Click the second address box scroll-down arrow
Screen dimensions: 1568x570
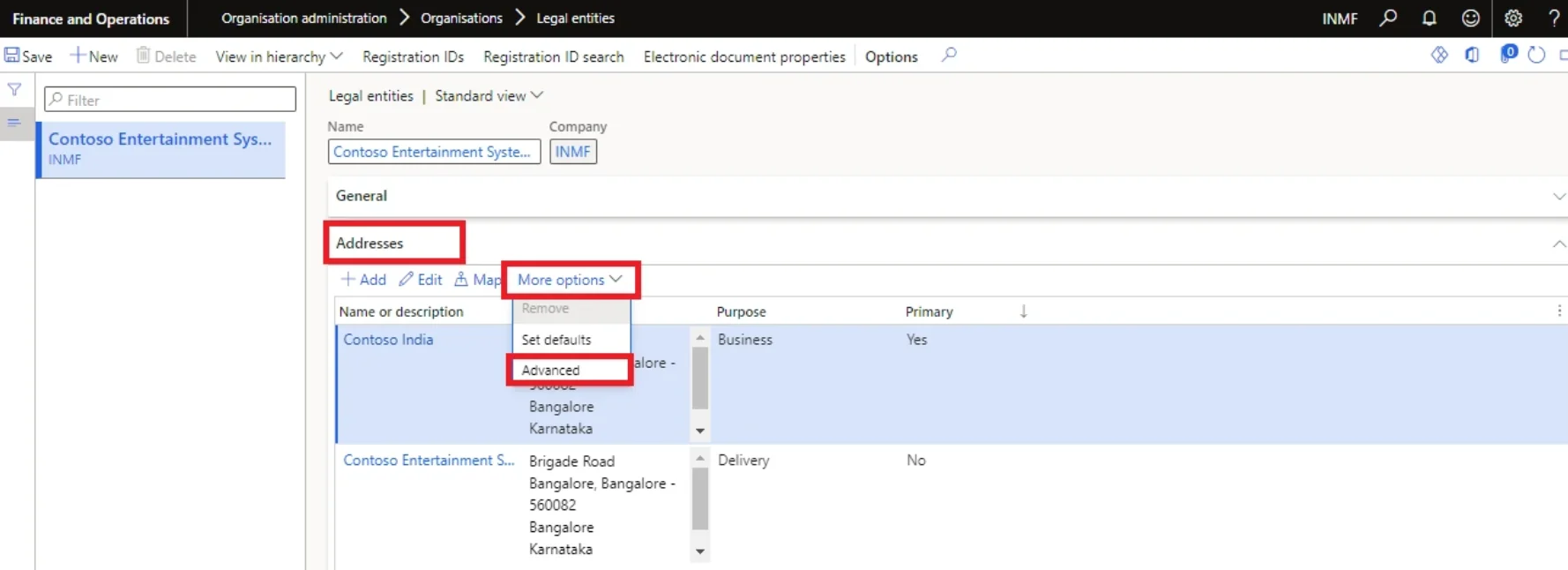click(x=700, y=551)
